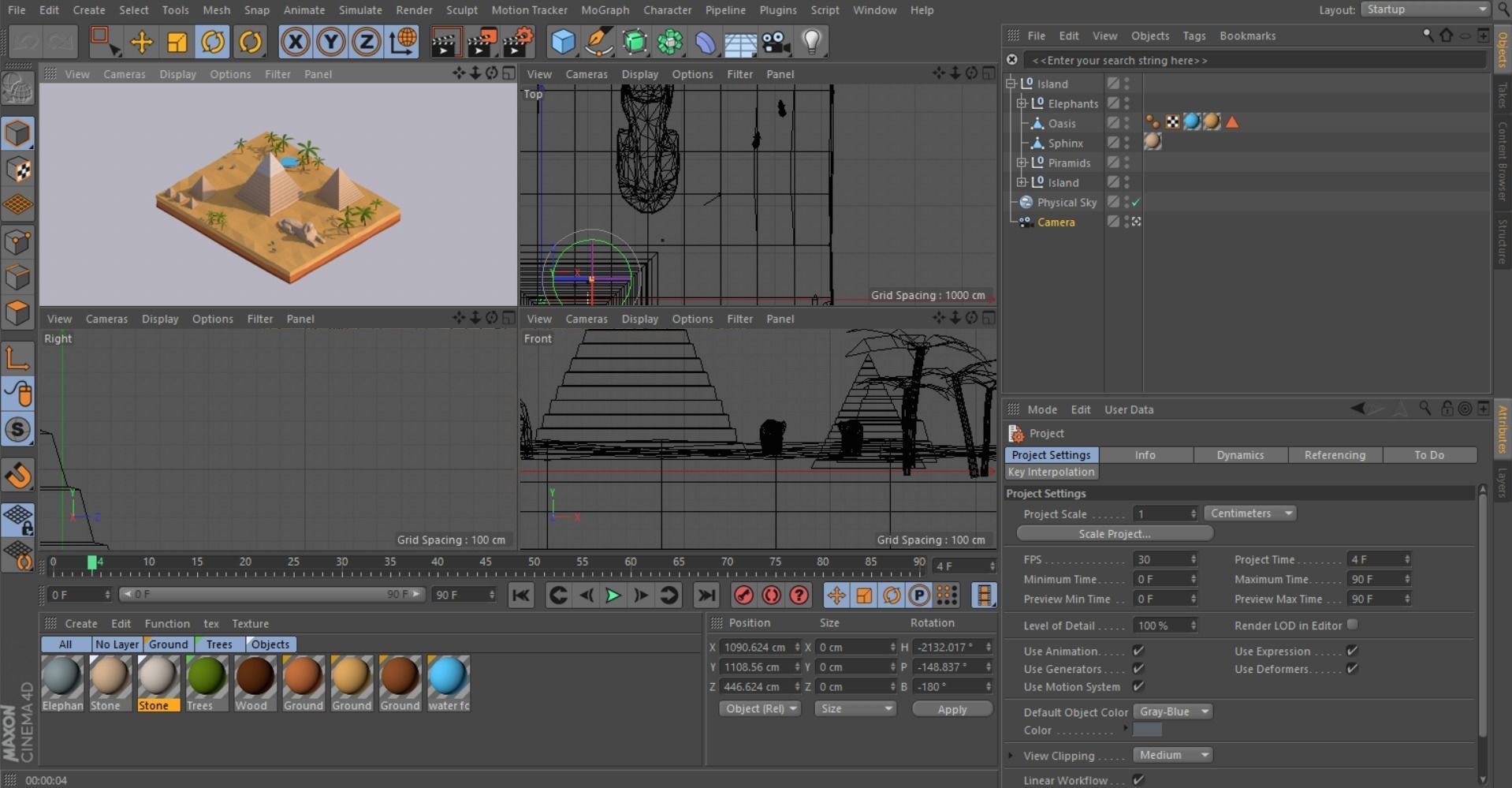Add a camera object
The image size is (1512, 788).
[x=776, y=41]
